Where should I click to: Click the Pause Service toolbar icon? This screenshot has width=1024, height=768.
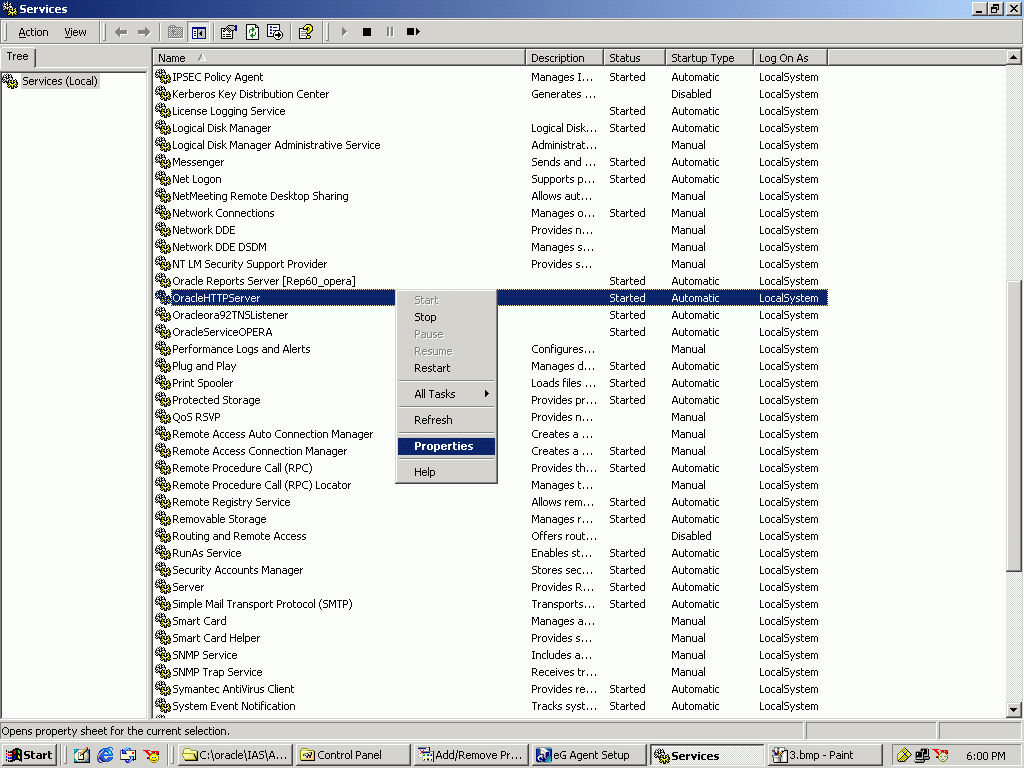390,31
